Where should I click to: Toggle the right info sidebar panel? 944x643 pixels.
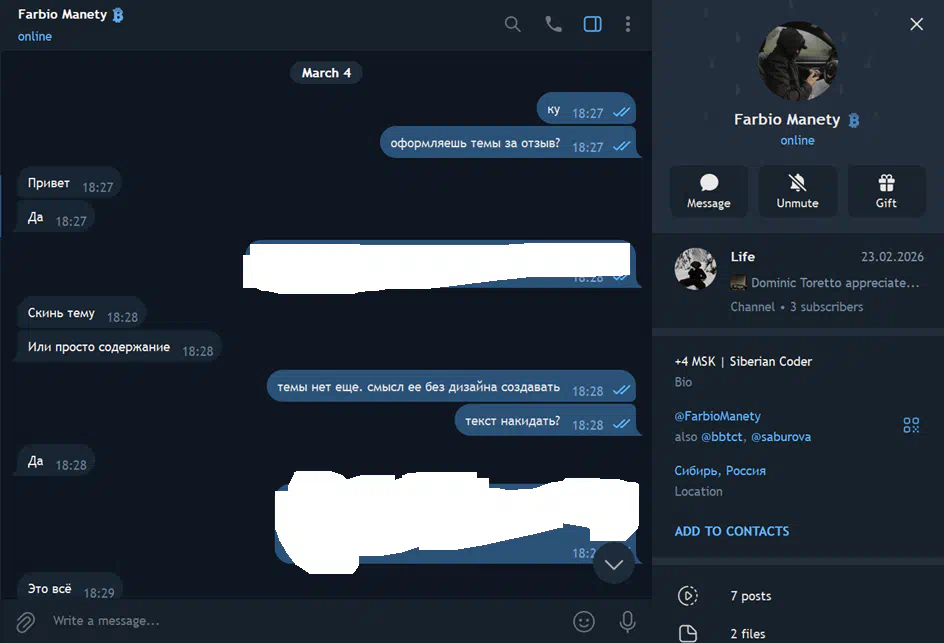click(592, 24)
